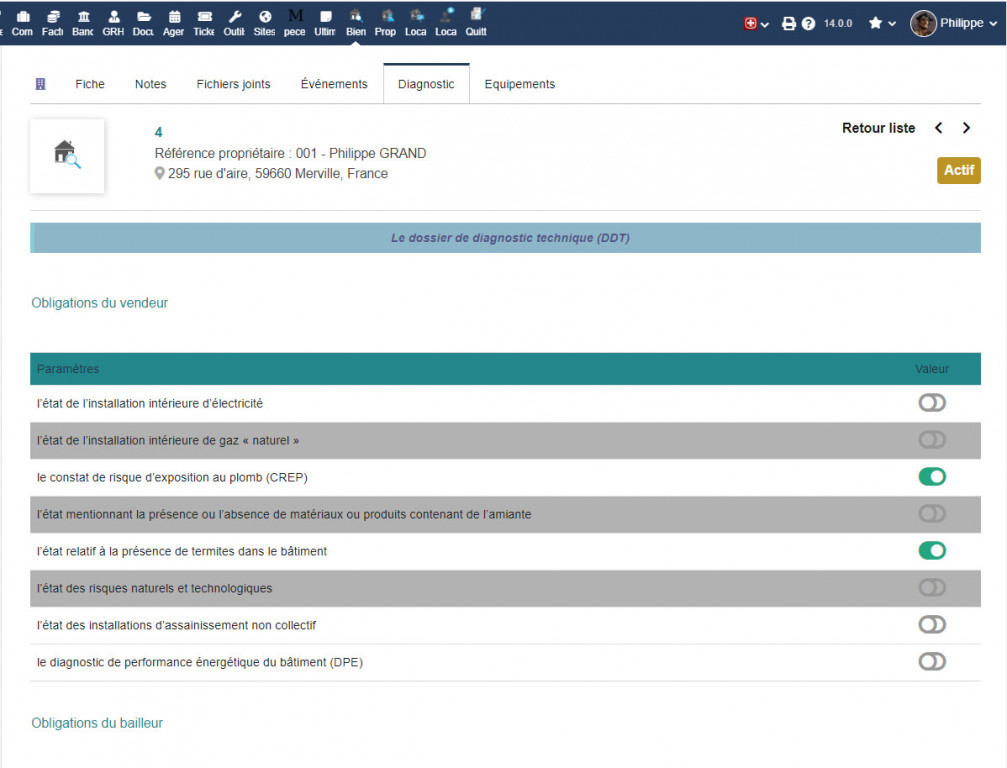
Task: Switch to the Equipements tab
Action: (x=519, y=84)
